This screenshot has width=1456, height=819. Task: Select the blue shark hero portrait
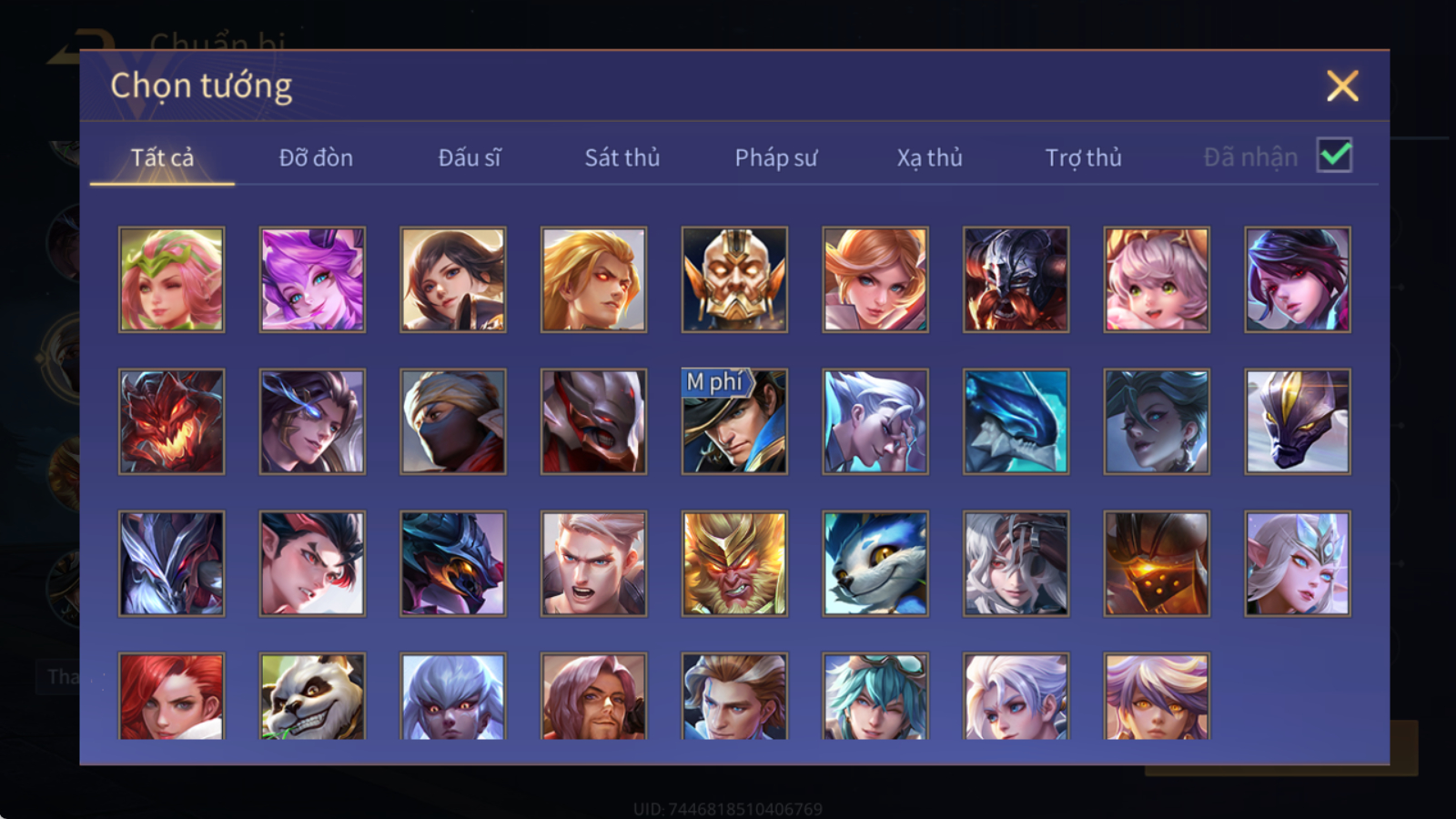point(1016,421)
